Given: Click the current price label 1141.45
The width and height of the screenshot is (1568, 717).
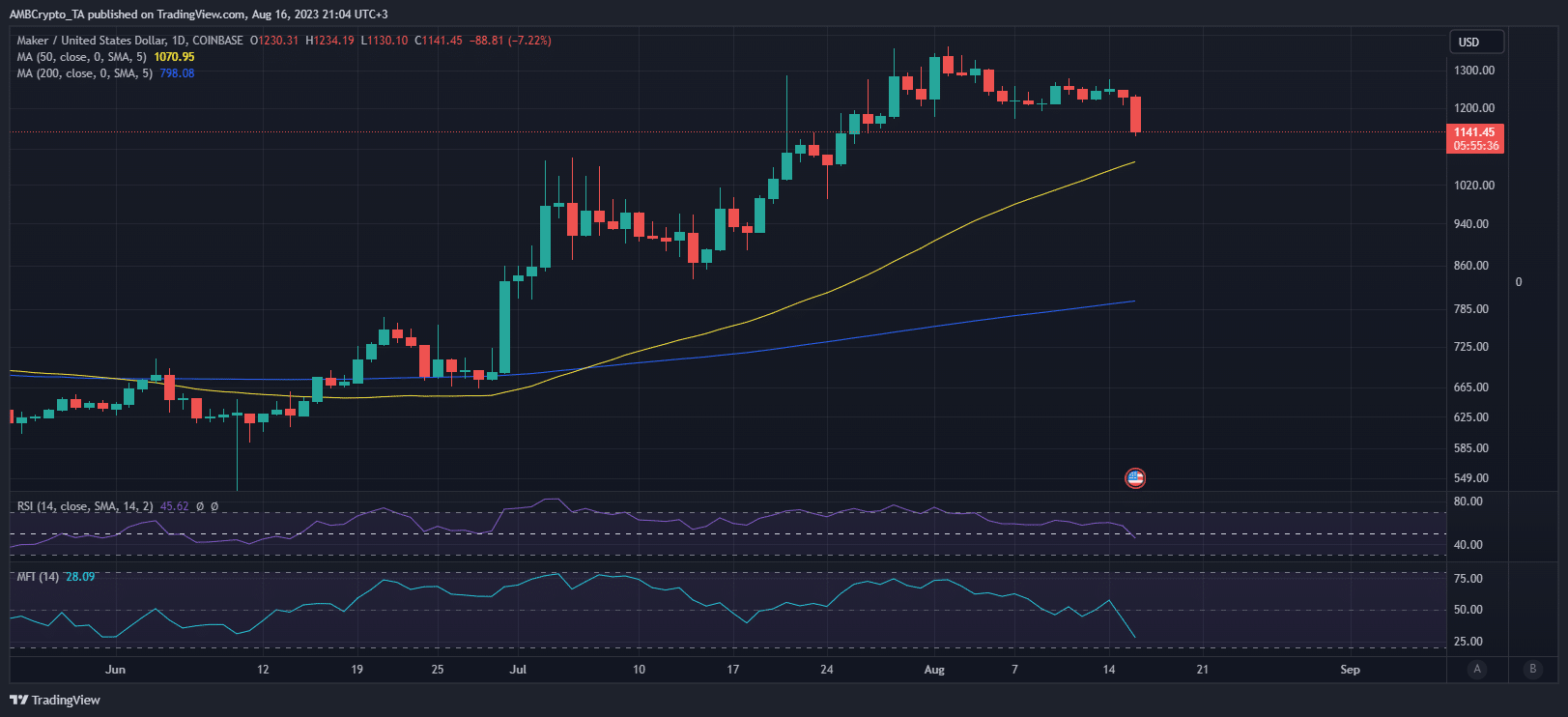Looking at the screenshot, I should (x=1475, y=132).
